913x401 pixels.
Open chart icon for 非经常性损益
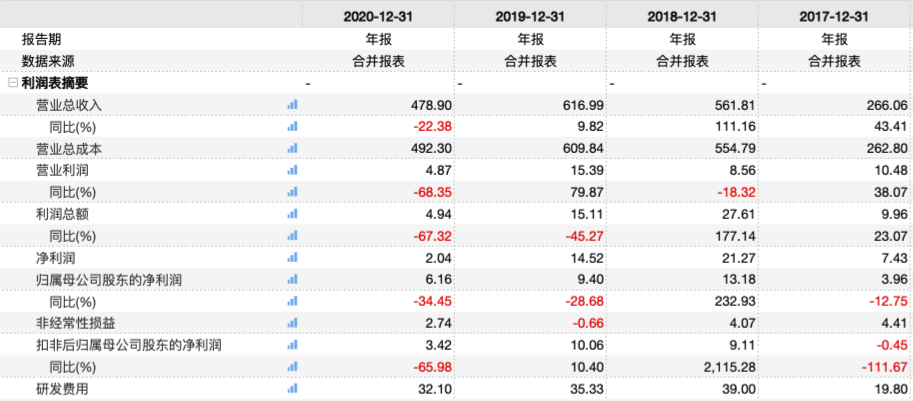(x=293, y=323)
